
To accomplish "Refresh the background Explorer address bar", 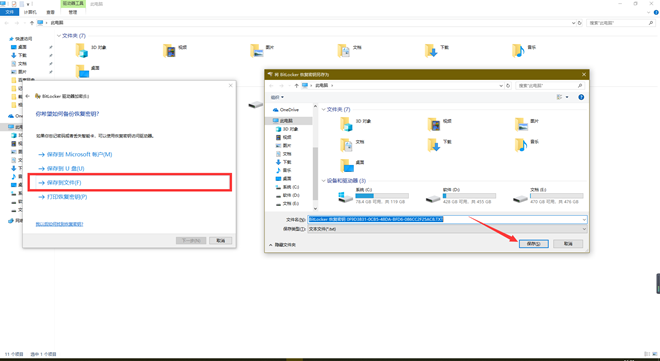I will pos(580,23).
